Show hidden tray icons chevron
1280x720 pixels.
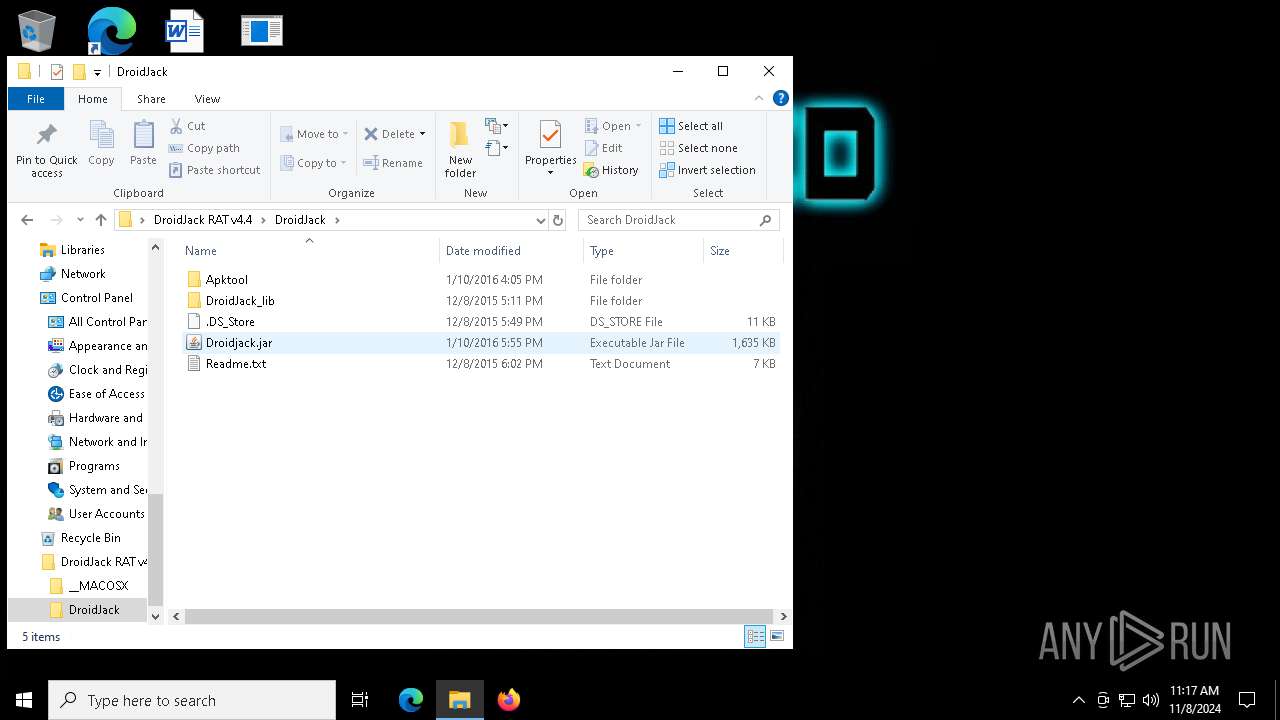tap(1078, 700)
